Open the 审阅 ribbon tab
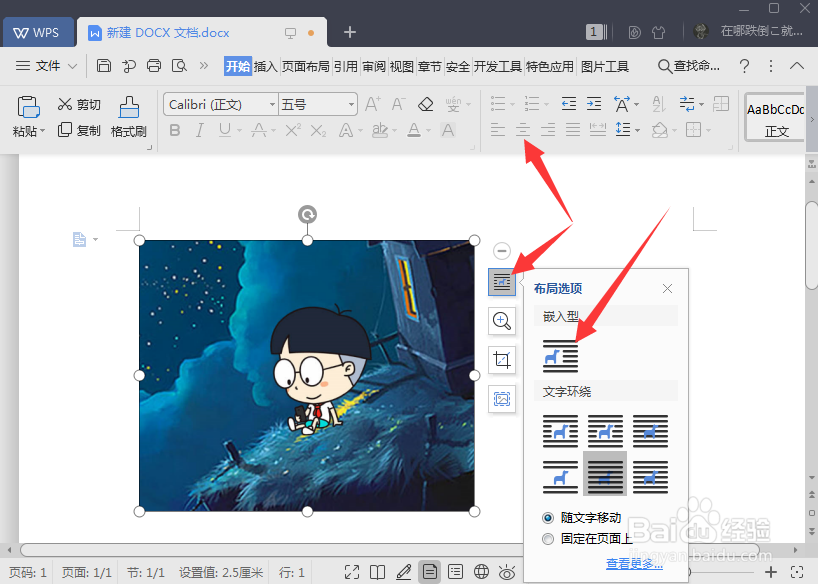The height and width of the screenshot is (584, 818). pos(374,66)
